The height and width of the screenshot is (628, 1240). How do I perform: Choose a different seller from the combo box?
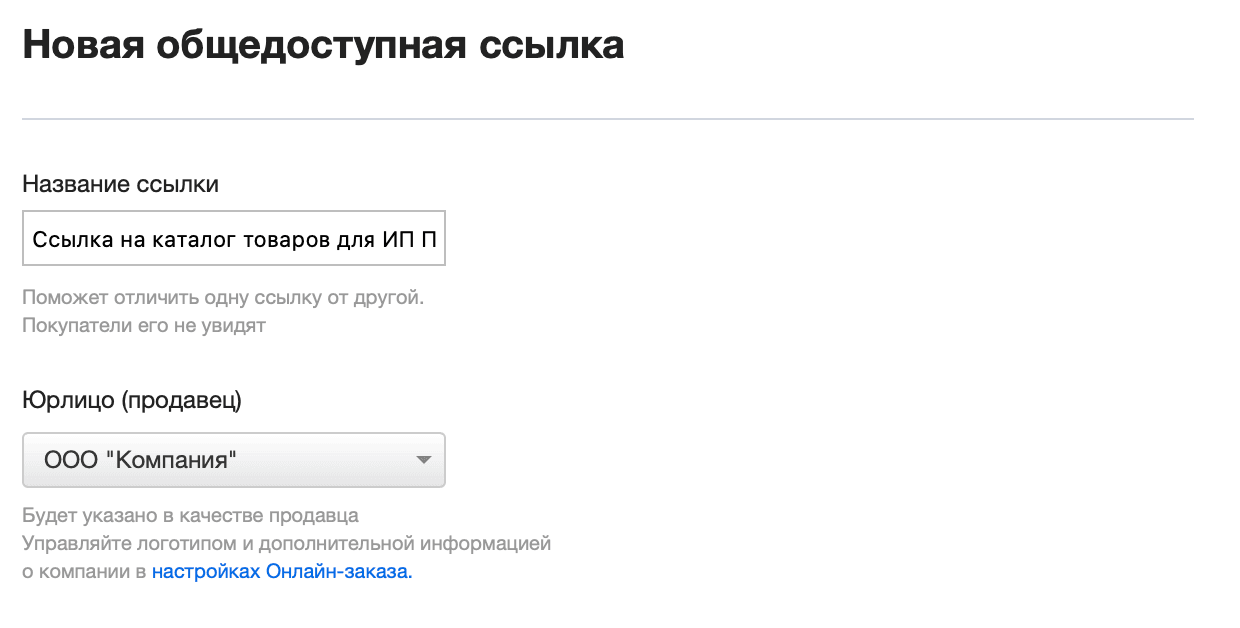click(233, 460)
